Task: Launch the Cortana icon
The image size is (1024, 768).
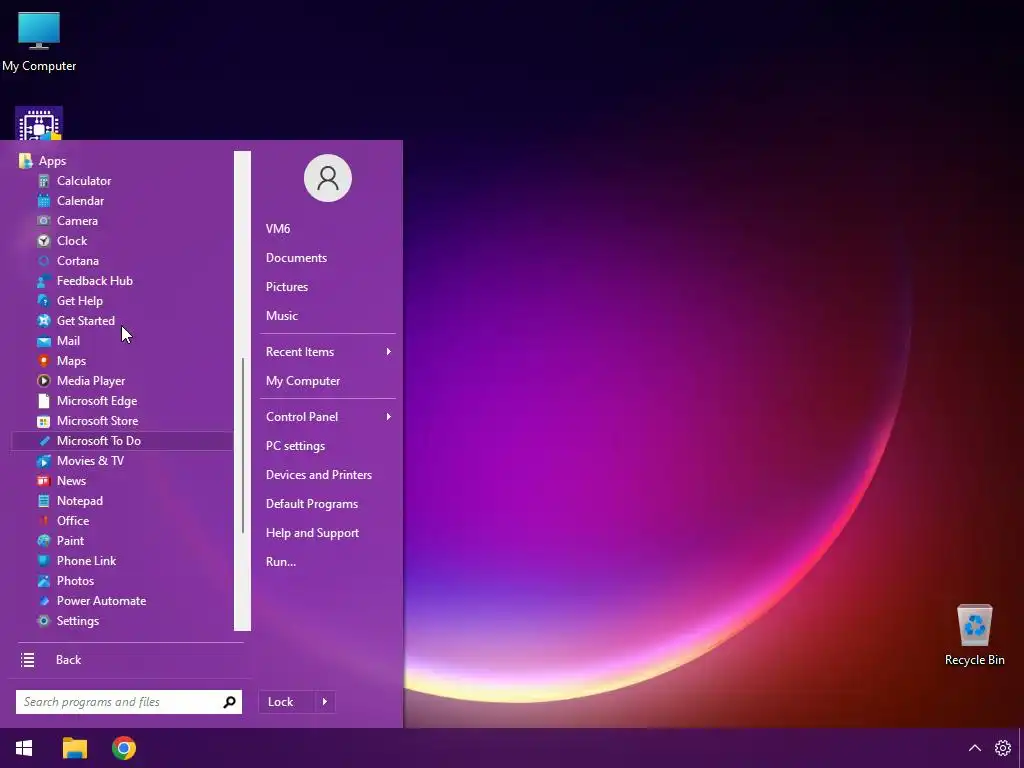Action: [44, 261]
